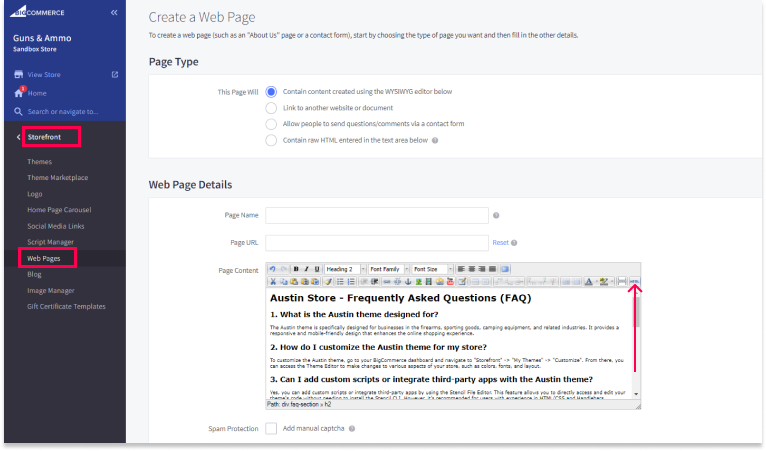This screenshot has width=766, height=451.
Task: Open Gift Certificate Templates
Action: [66, 306]
